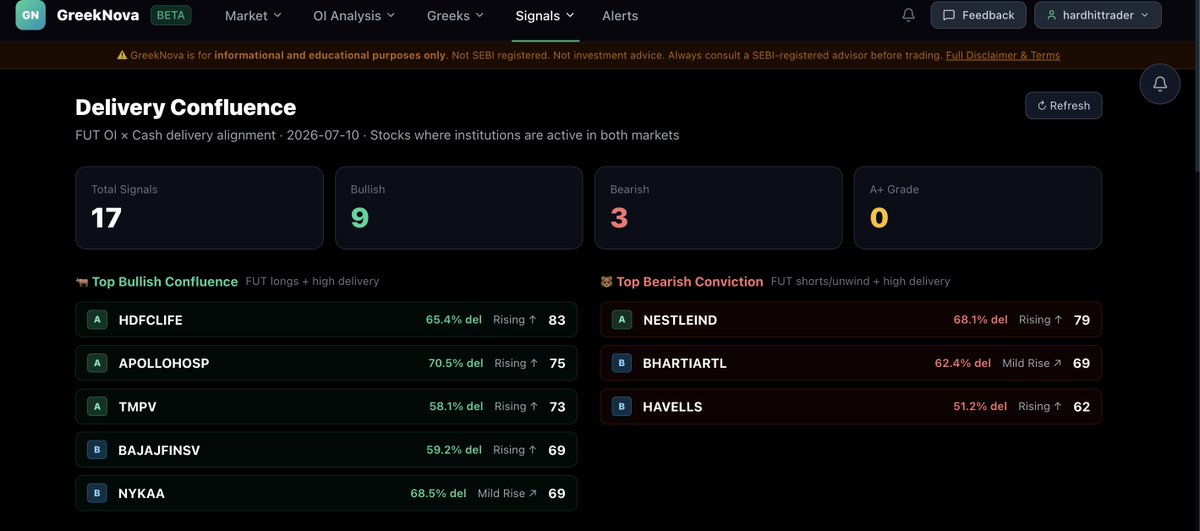Expand the Signals menu
The height and width of the screenshot is (531, 1200).
point(545,15)
